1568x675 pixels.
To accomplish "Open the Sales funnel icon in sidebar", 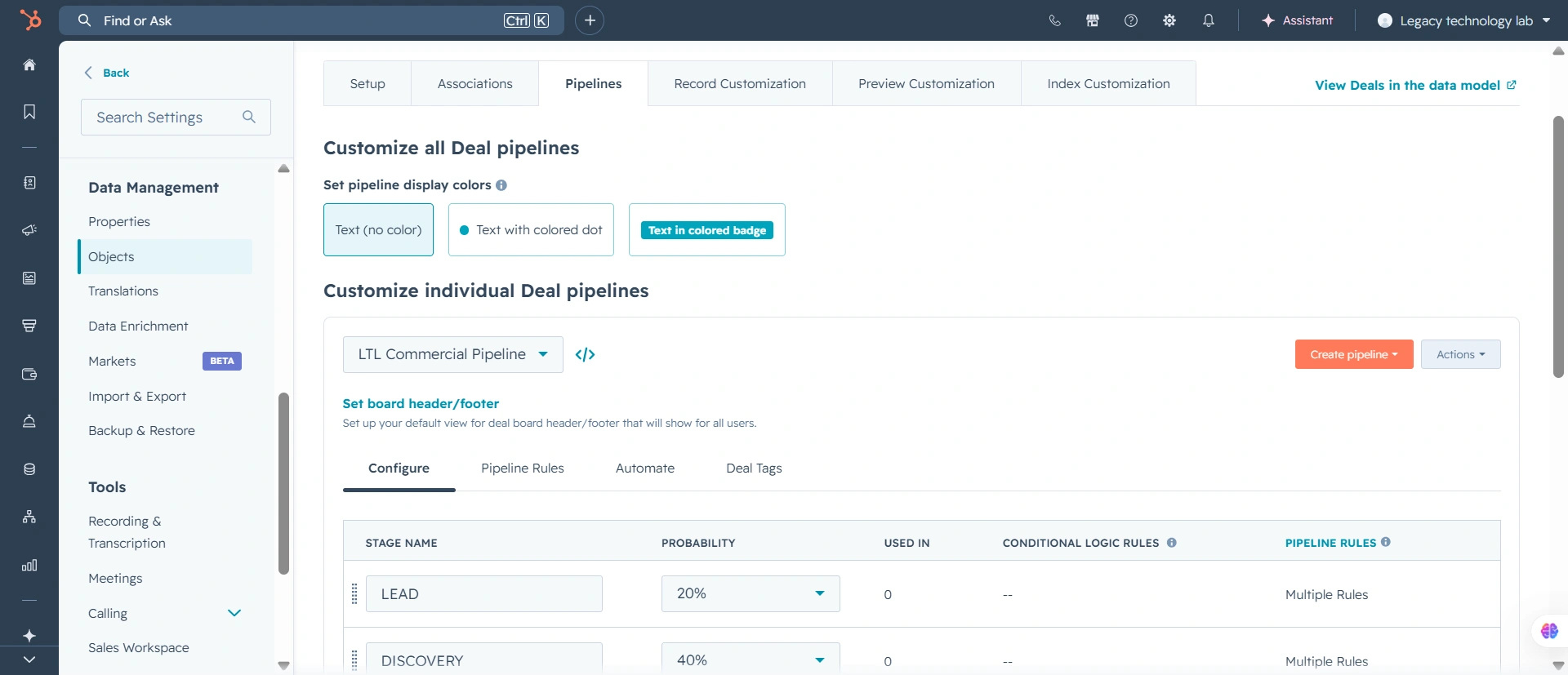I will pos(29,326).
